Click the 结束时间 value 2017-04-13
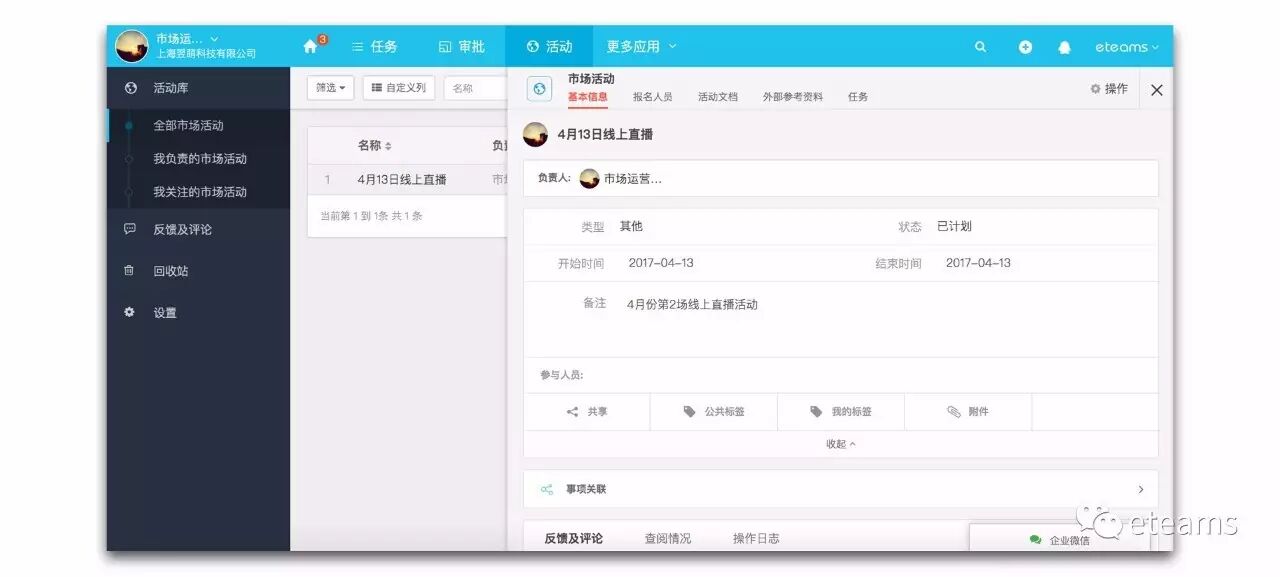 click(978, 263)
